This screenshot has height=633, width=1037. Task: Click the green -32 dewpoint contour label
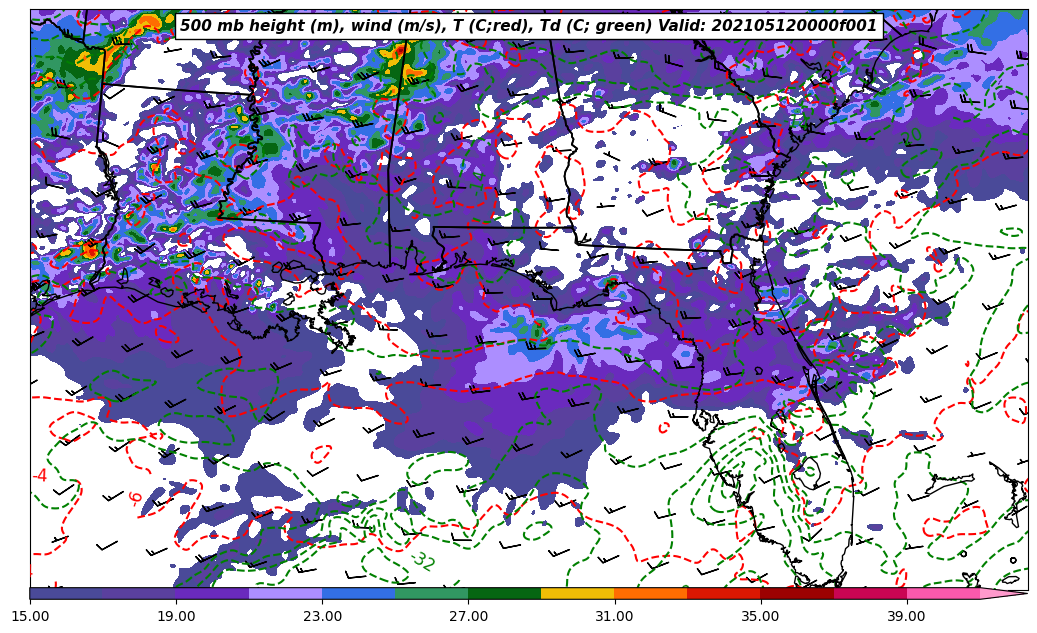(x=422, y=560)
